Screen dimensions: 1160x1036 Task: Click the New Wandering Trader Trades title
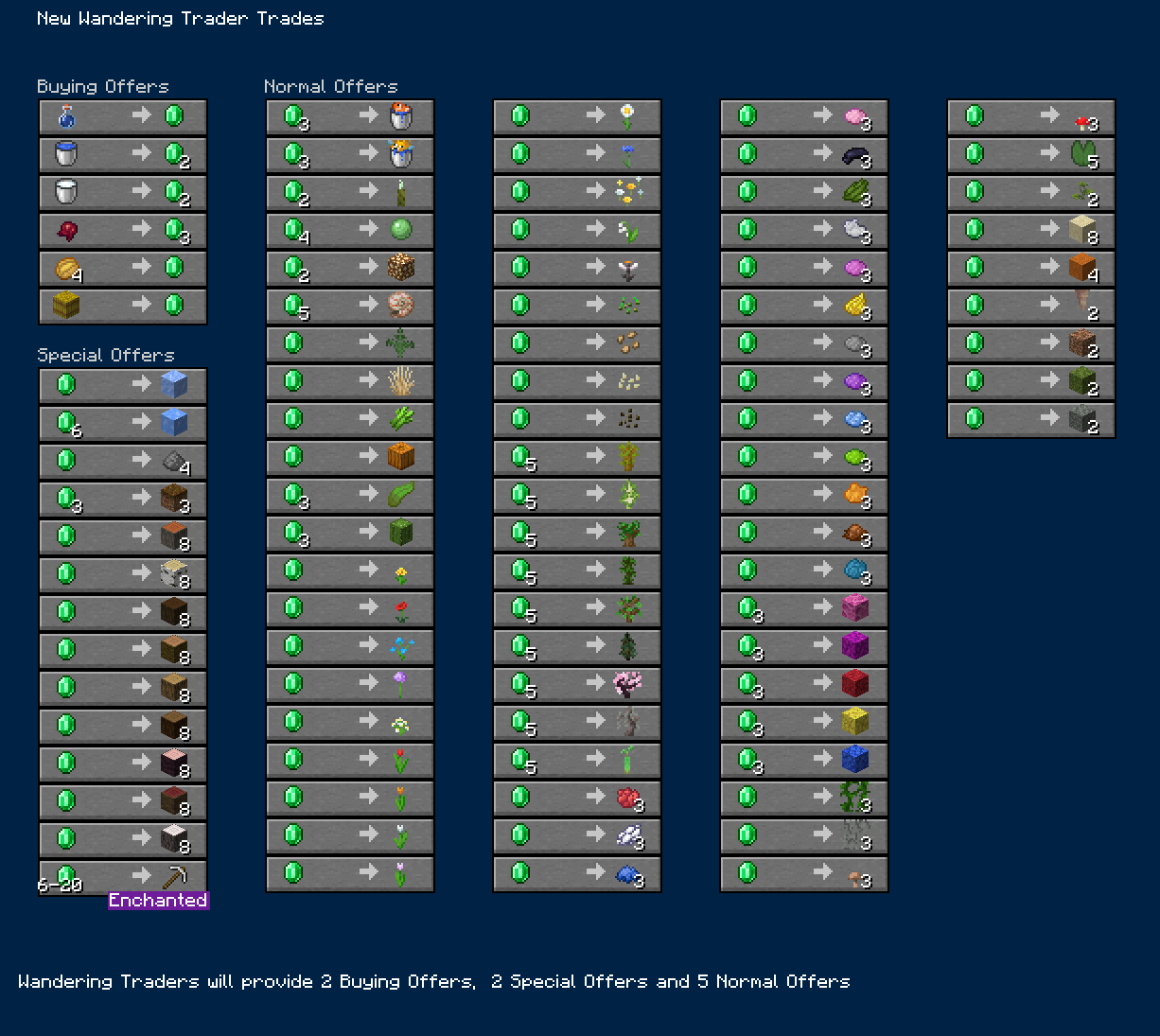coord(181,18)
